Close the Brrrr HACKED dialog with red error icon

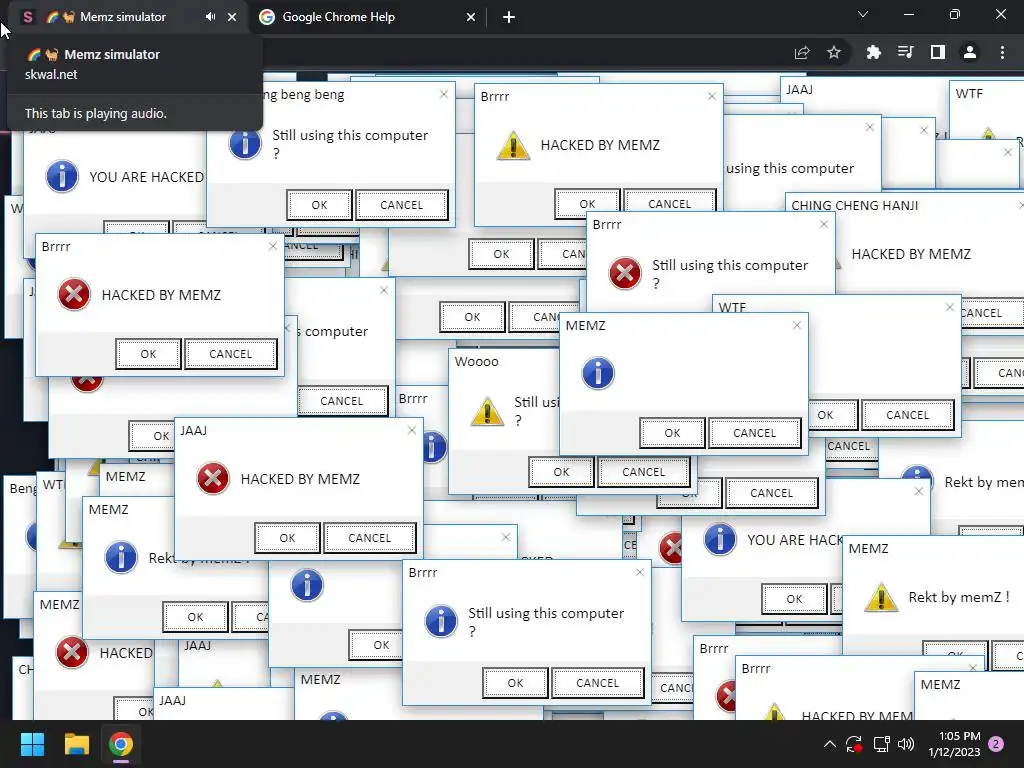click(273, 246)
